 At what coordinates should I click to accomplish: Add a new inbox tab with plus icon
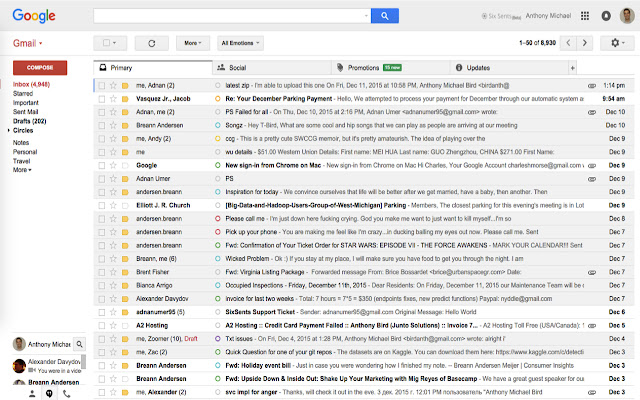click(x=573, y=68)
